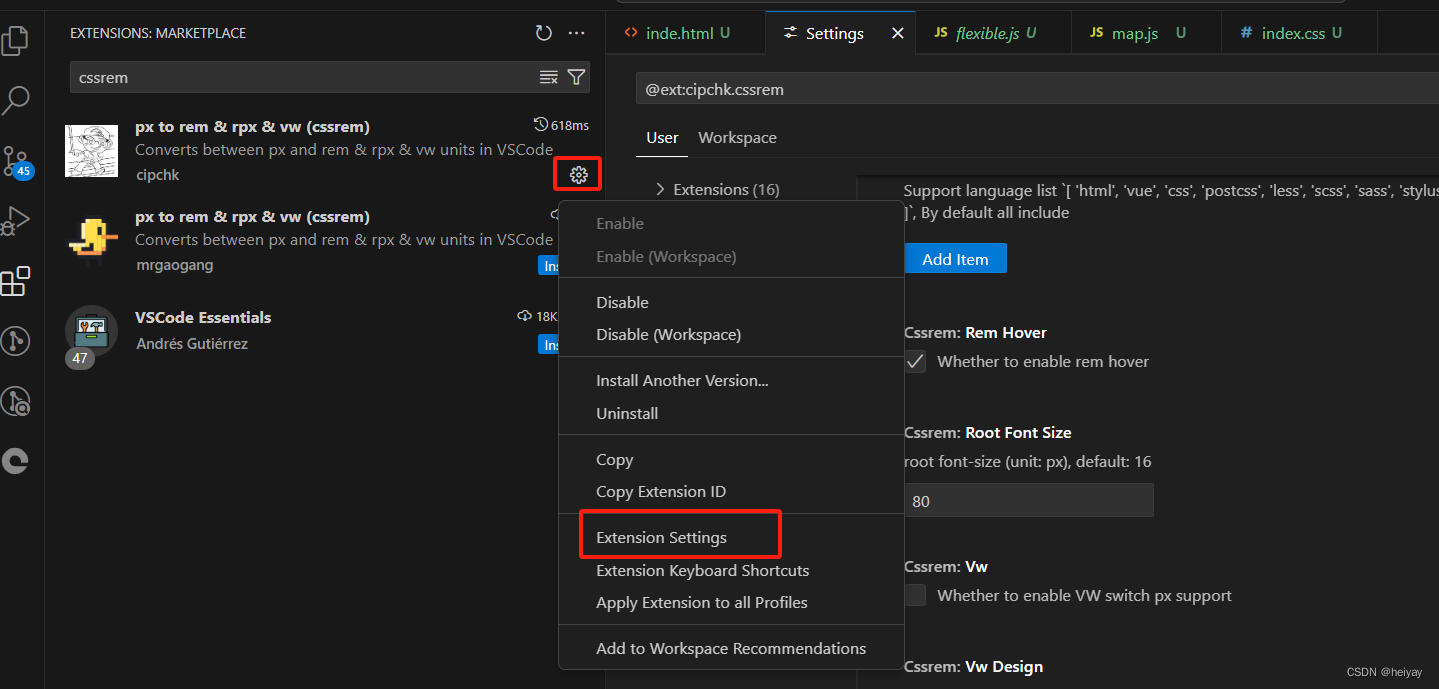Toggle the Rem Hover checkbox
The height and width of the screenshot is (689, 1439).
pyautogui.click(x=915, y=362)
